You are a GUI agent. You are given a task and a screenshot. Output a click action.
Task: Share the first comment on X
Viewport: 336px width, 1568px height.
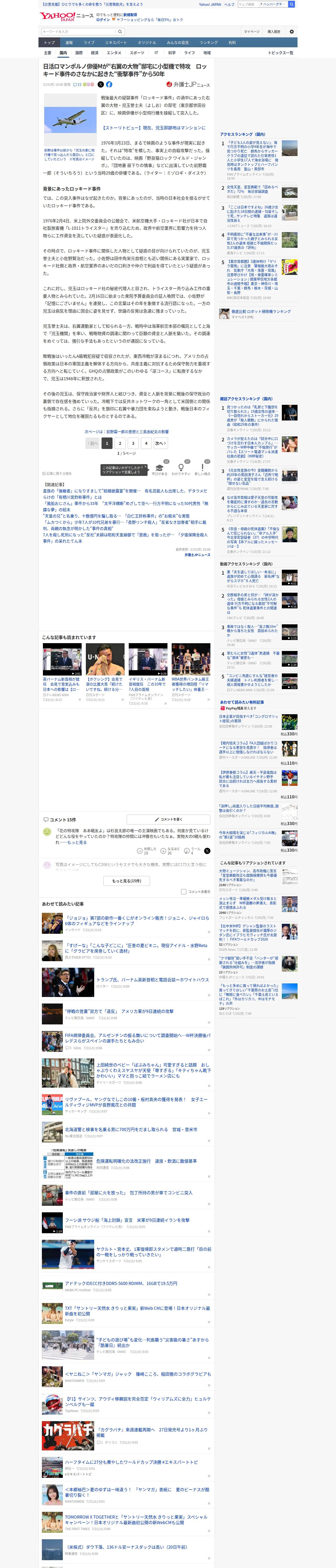pos(207,850)
